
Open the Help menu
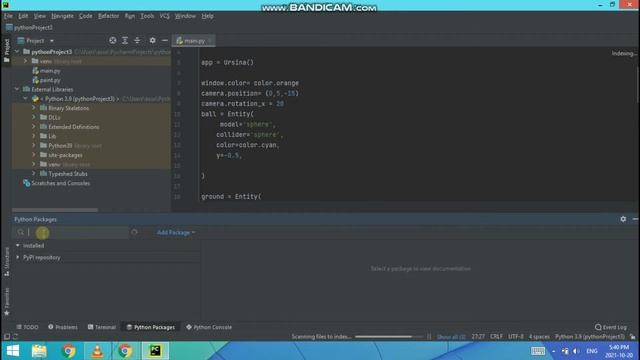click(207, 16)
